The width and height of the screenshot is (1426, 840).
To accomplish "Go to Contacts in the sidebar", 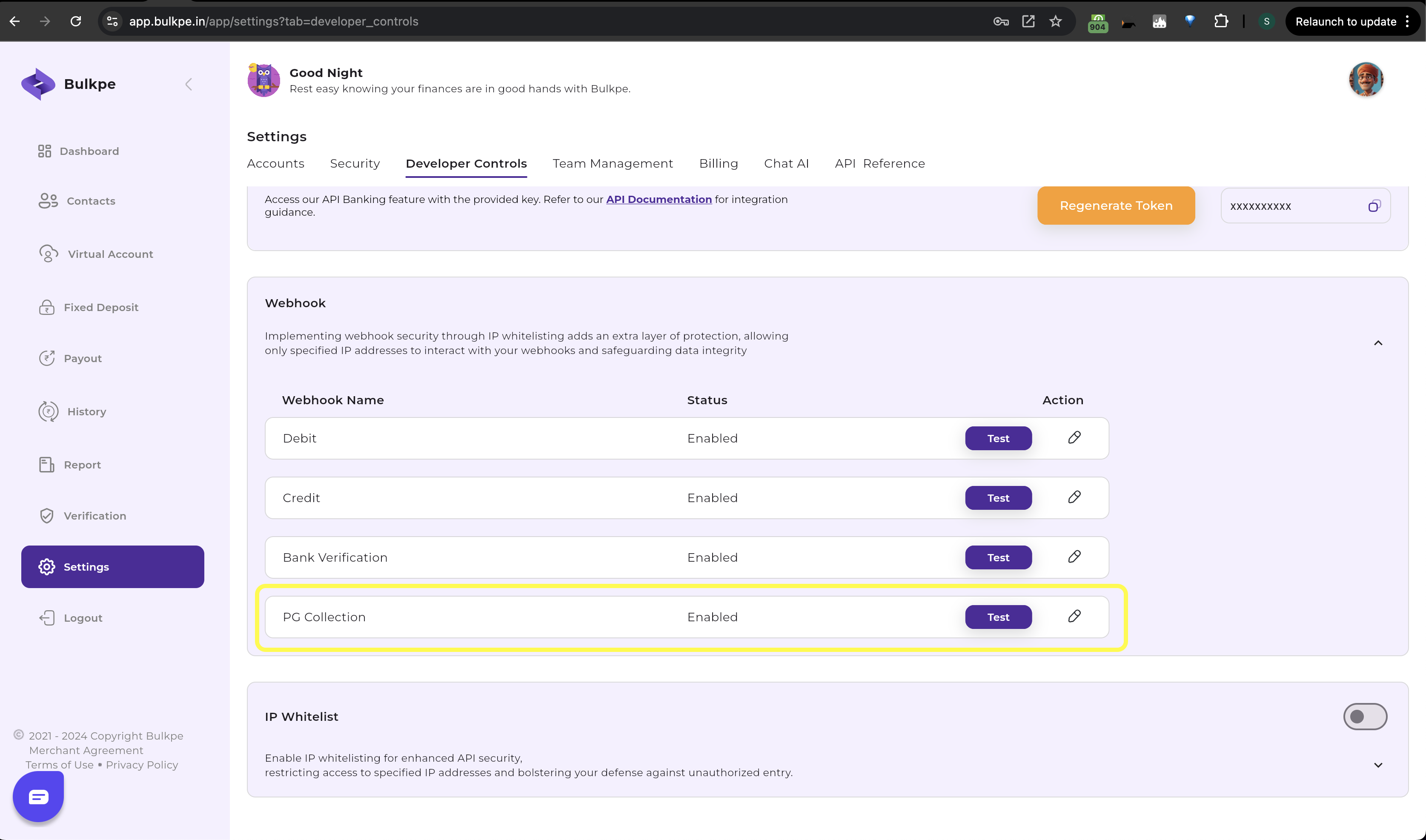I will (77, 201).
